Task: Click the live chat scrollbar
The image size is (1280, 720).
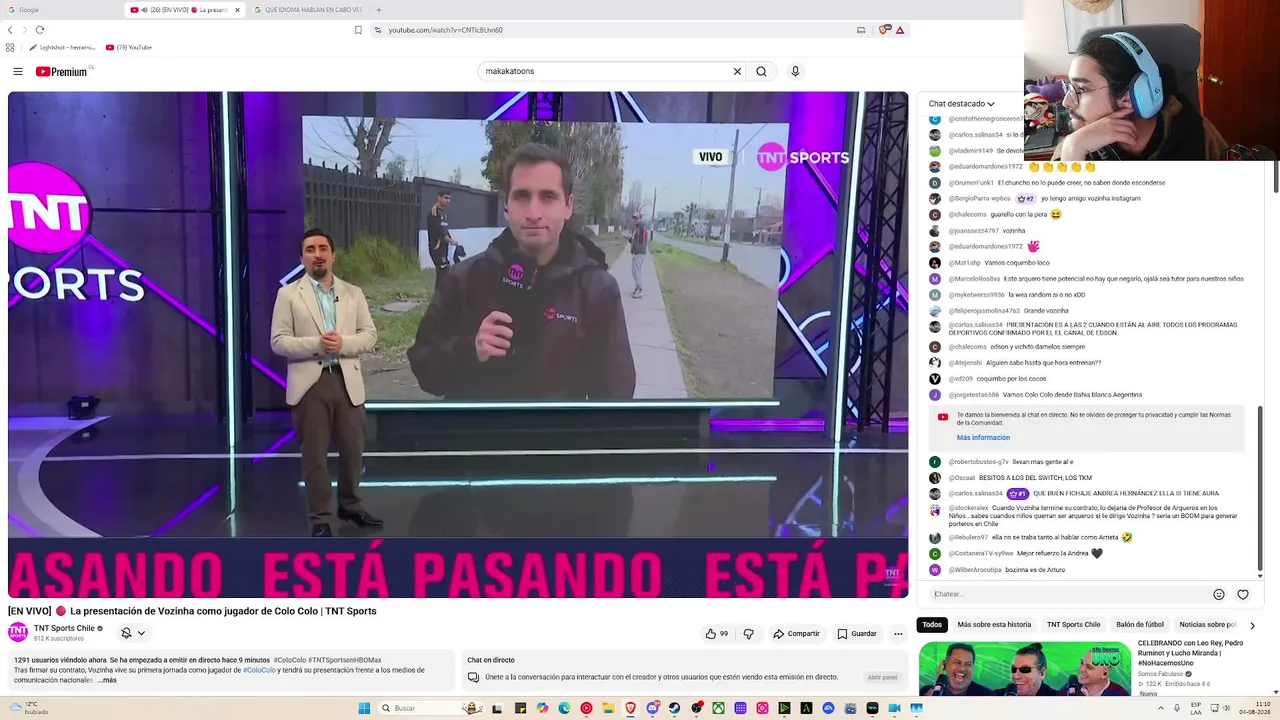Action: (1260, 488)
